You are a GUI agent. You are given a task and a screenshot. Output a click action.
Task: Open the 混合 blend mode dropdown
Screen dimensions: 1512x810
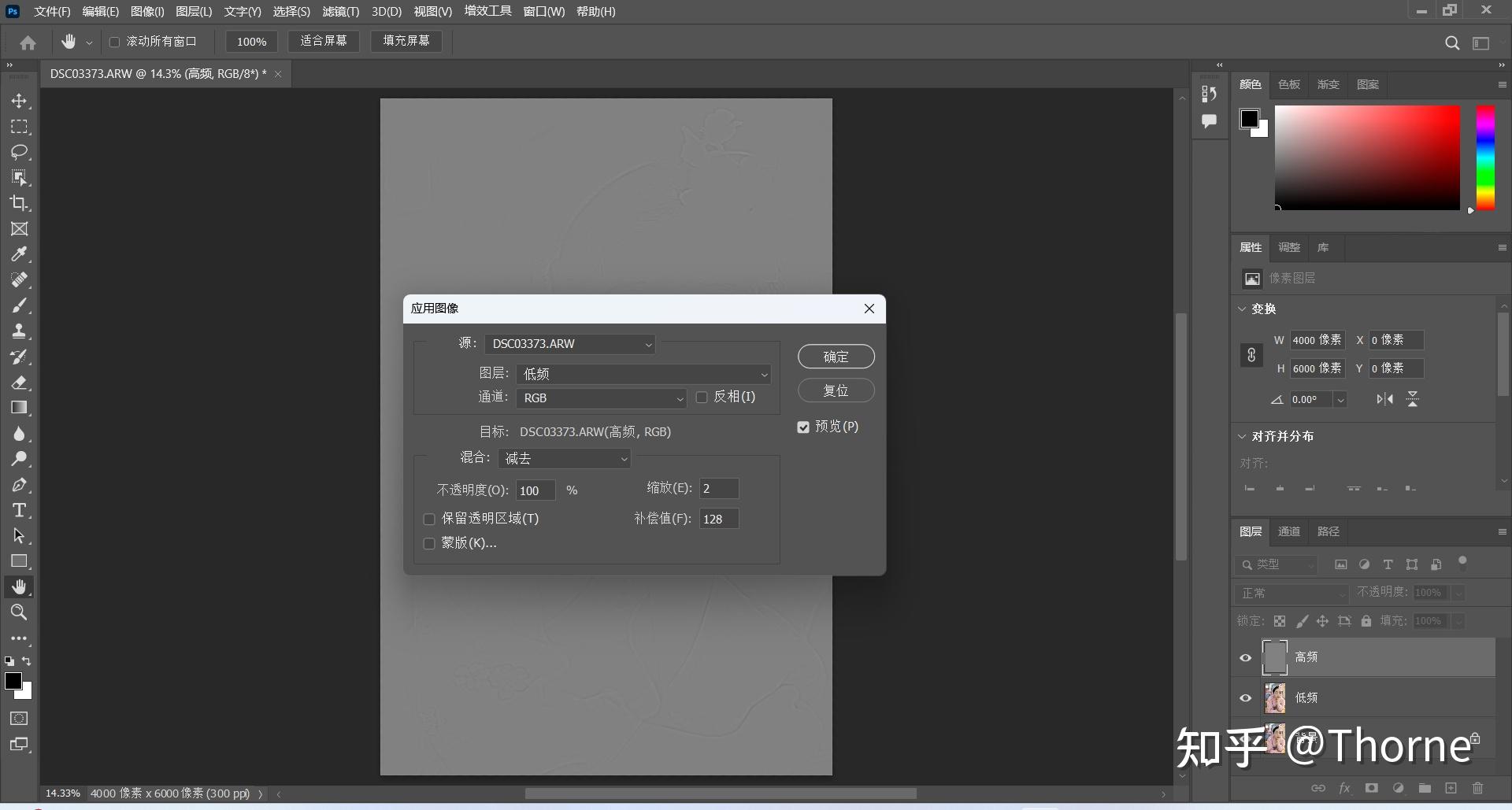pyautogui.click(x=565, y=458)
